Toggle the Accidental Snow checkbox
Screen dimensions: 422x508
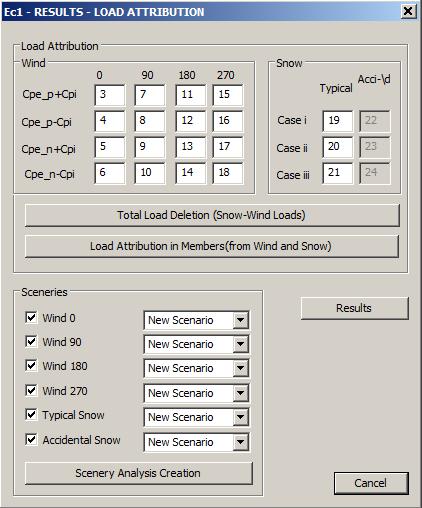31,439
